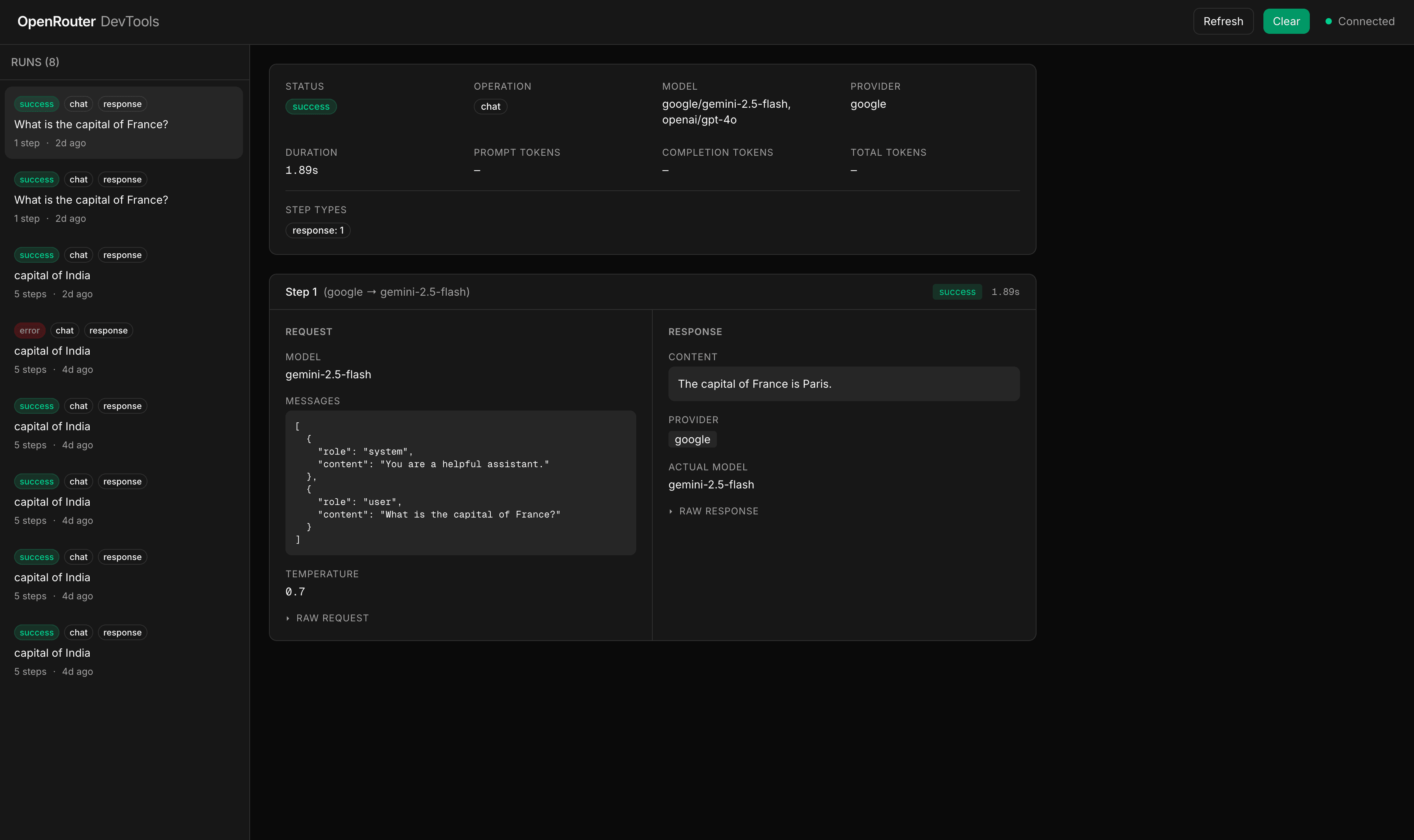Click the dash under TOTAL TOKENS
Image resolution: width=1414 pixels, height=840 pixels.
[854, 170]
